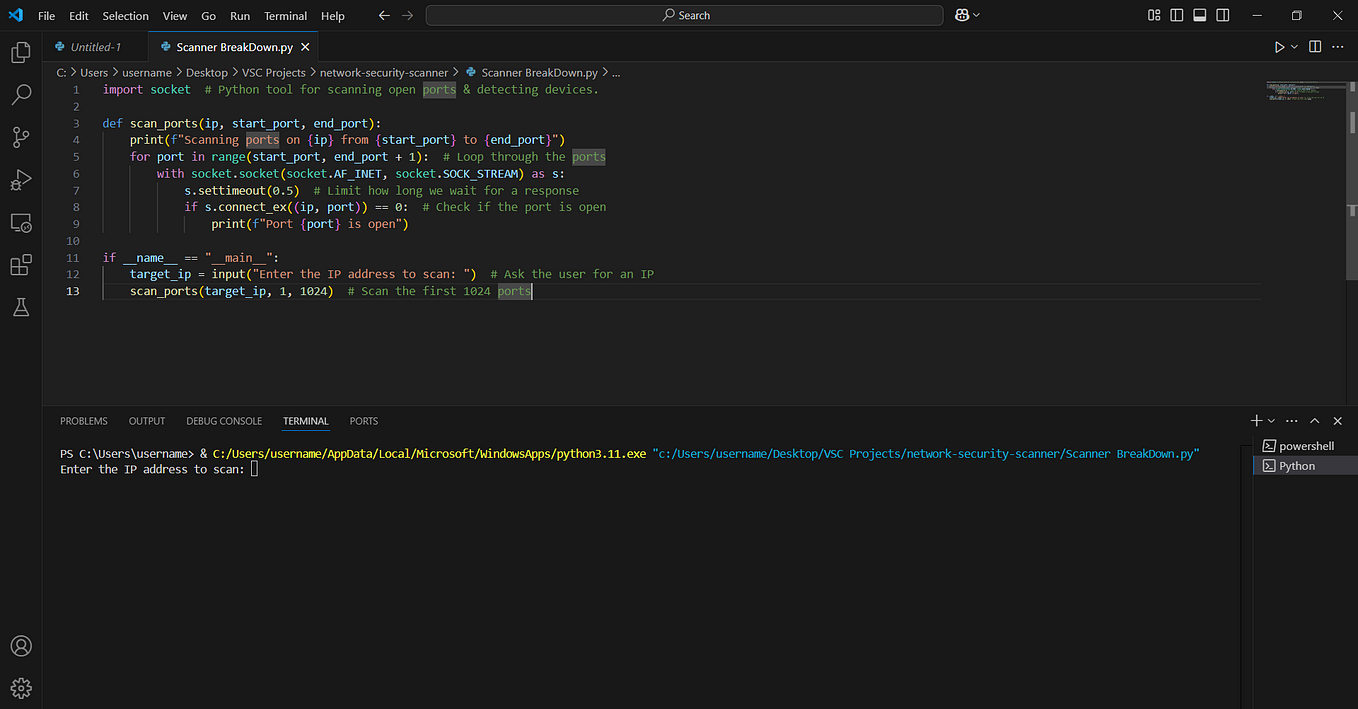The width and height of the screenshot is (1358, 709).
Task: Create a new terminal with plus icon
Action: pos(1257,421)
